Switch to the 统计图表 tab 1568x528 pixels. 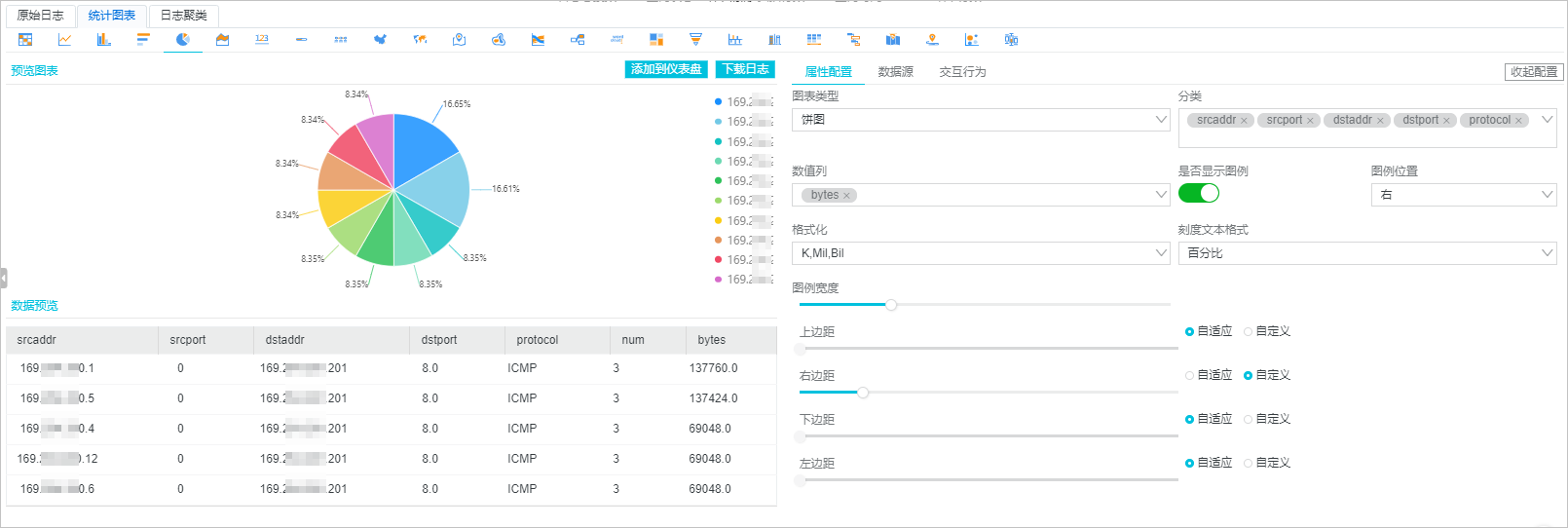[x=112, y=16]
